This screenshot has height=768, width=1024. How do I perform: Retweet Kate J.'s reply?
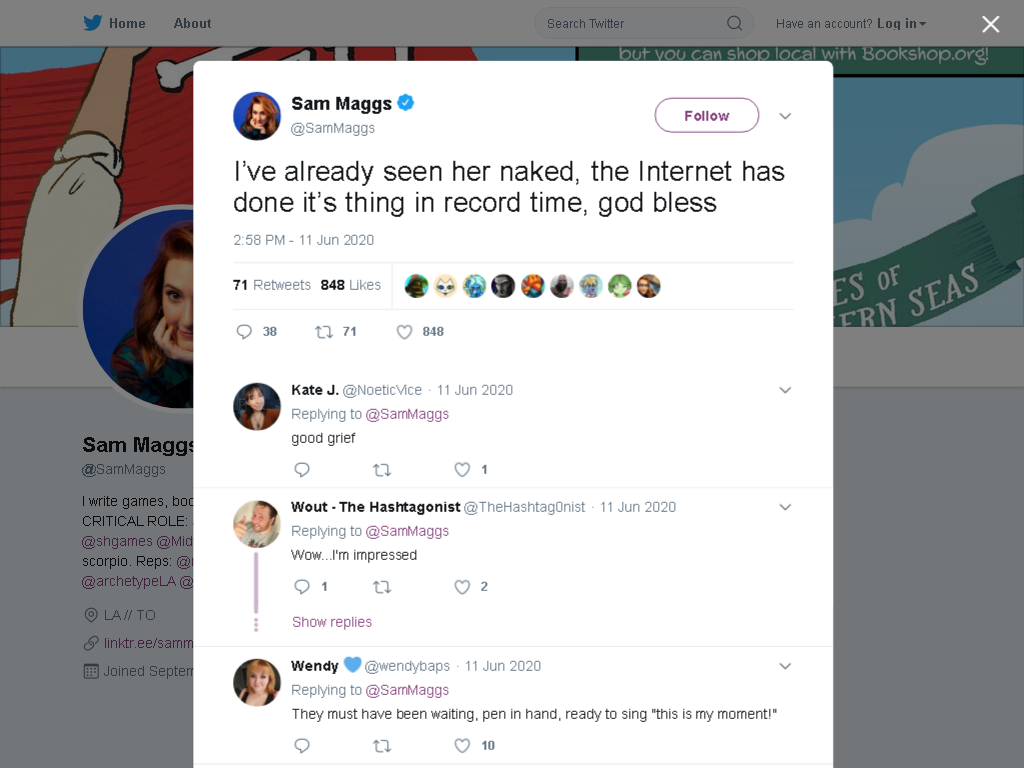click(382, 470)
